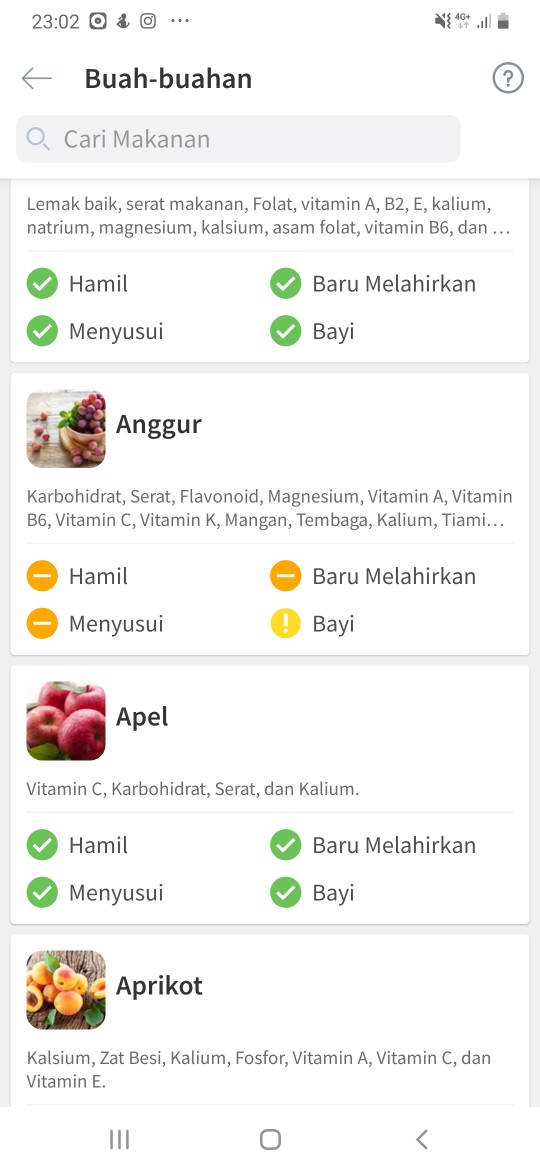Tap the Anggur nutrient description text
This screenshot has height=1170, width=540.
point(269,508)
